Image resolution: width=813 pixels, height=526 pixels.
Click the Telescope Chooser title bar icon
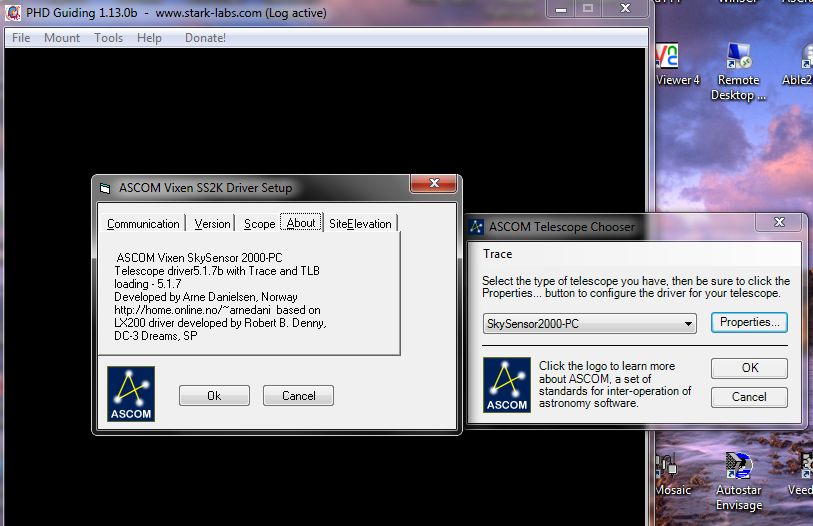pyautogui.click(x=476, y=227)
